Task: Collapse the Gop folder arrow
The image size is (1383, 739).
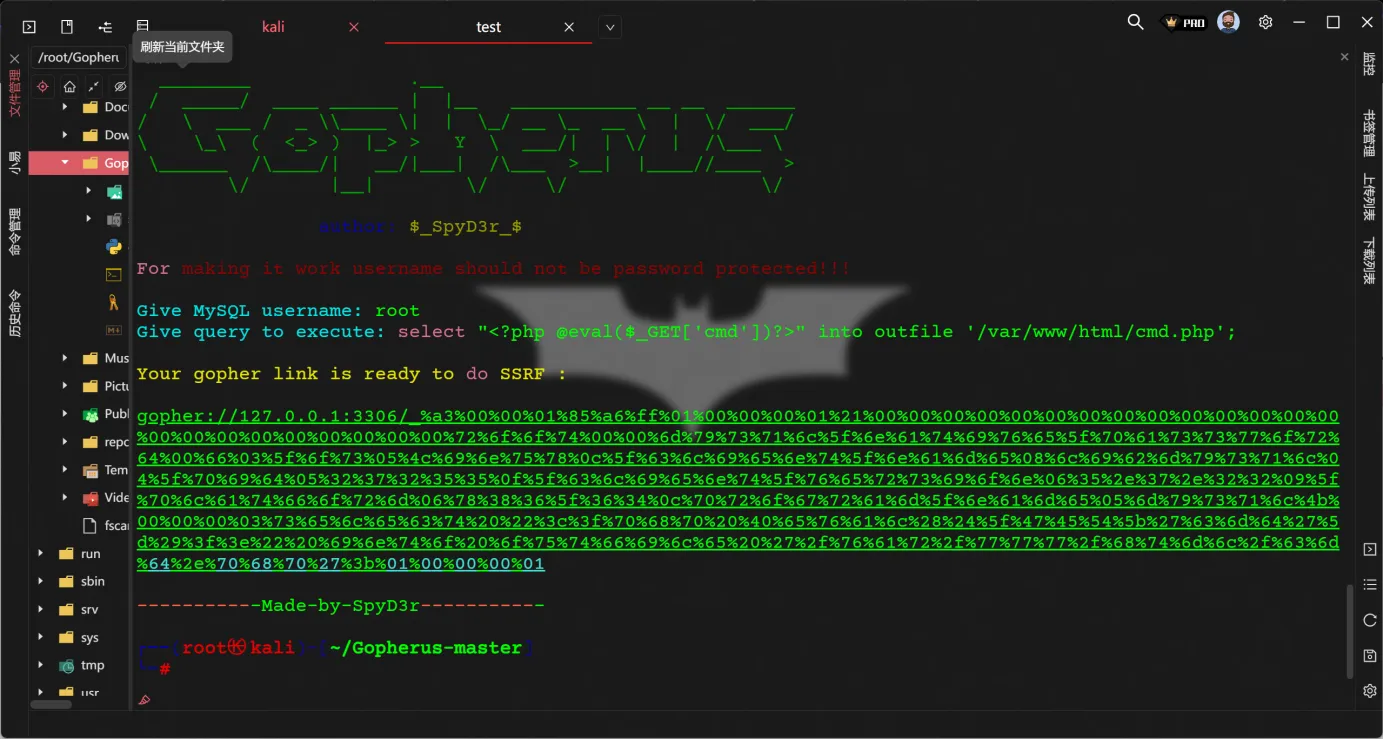Action: pyautogui.click(x=65, y=163)
